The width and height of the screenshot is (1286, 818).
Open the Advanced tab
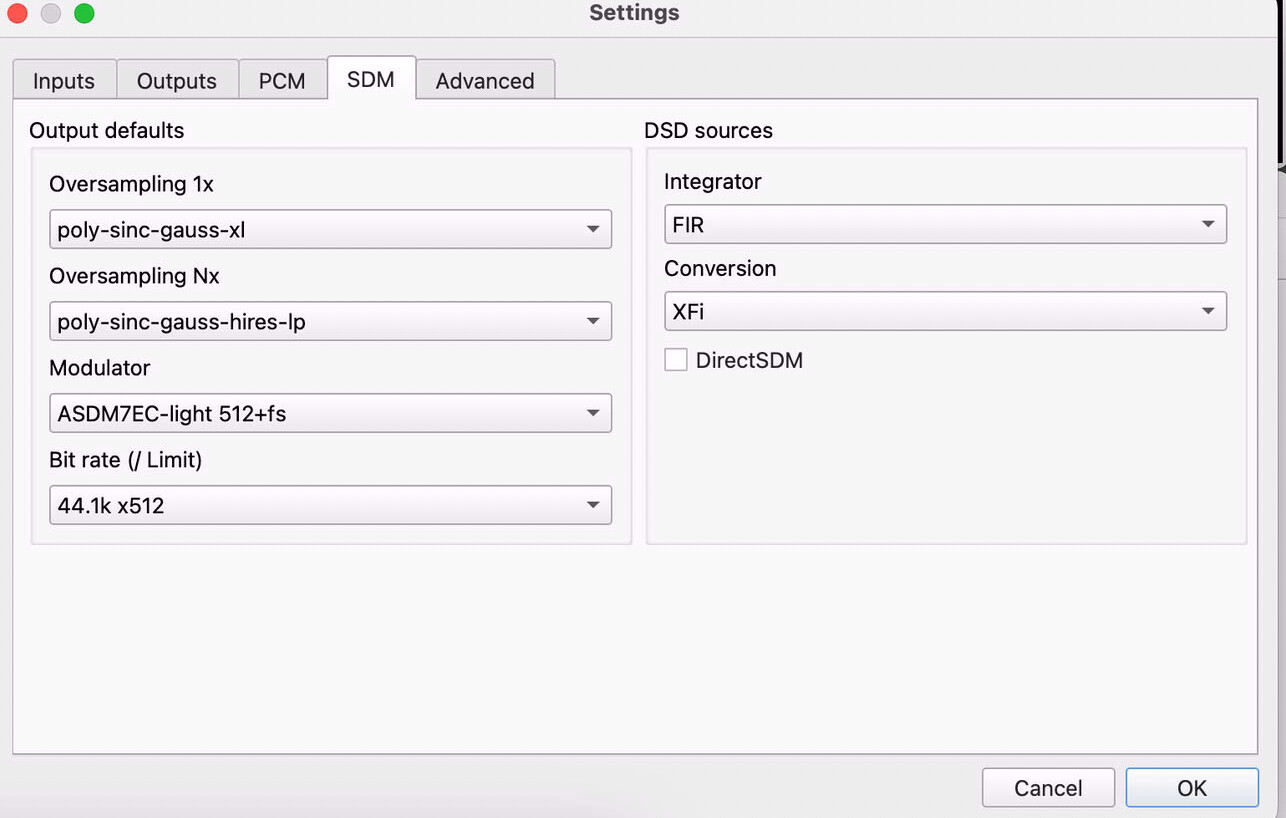(x=485, y=80)
